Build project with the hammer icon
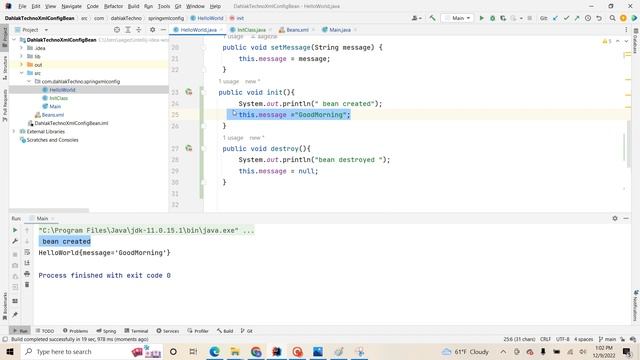 coord(433,18)
